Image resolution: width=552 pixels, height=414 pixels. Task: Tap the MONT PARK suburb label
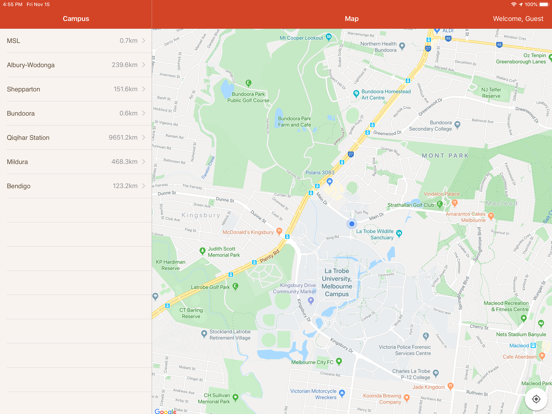pyautogui.click(x=445, y=155)
